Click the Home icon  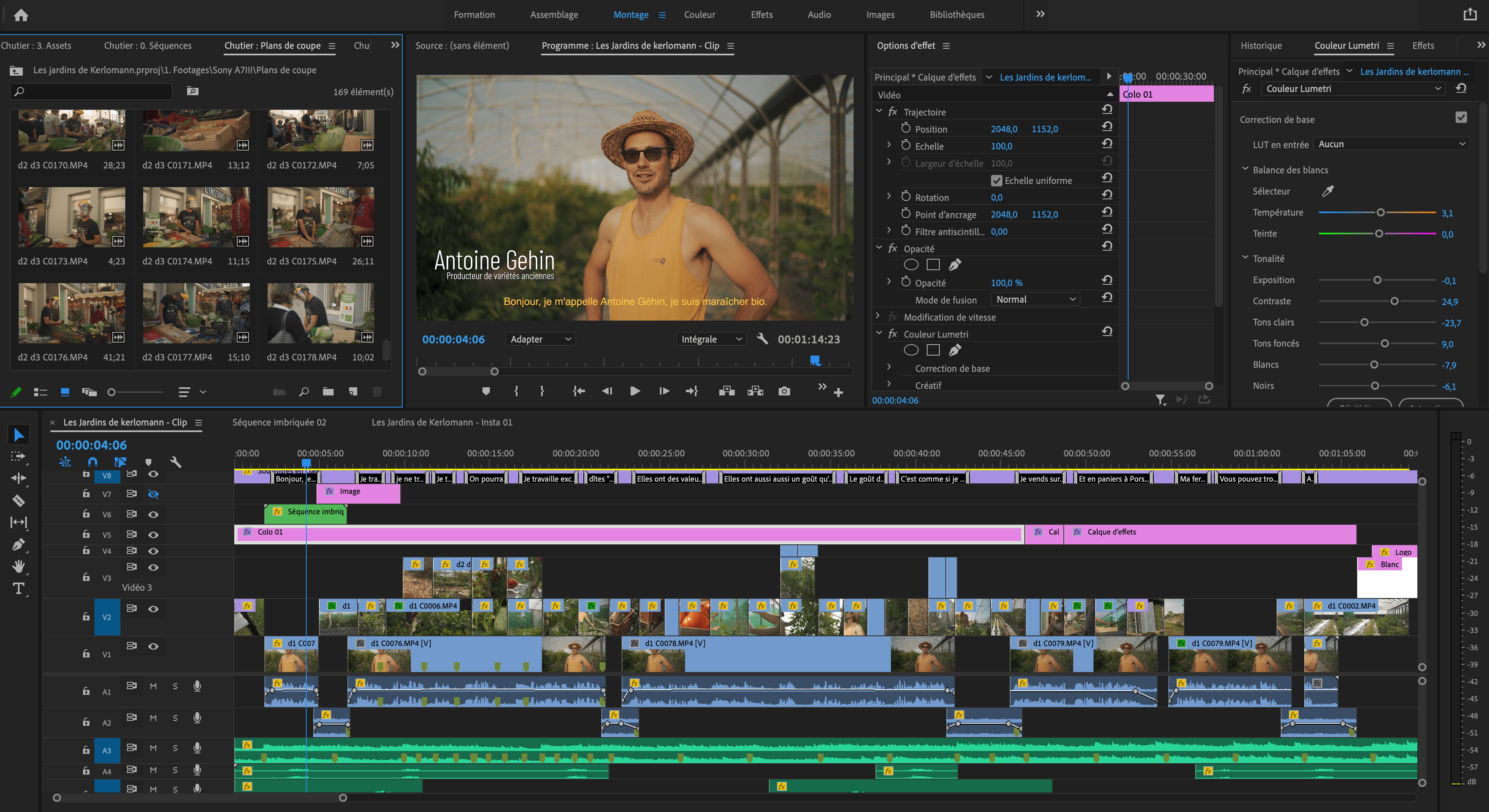click(x=21, y=15)
